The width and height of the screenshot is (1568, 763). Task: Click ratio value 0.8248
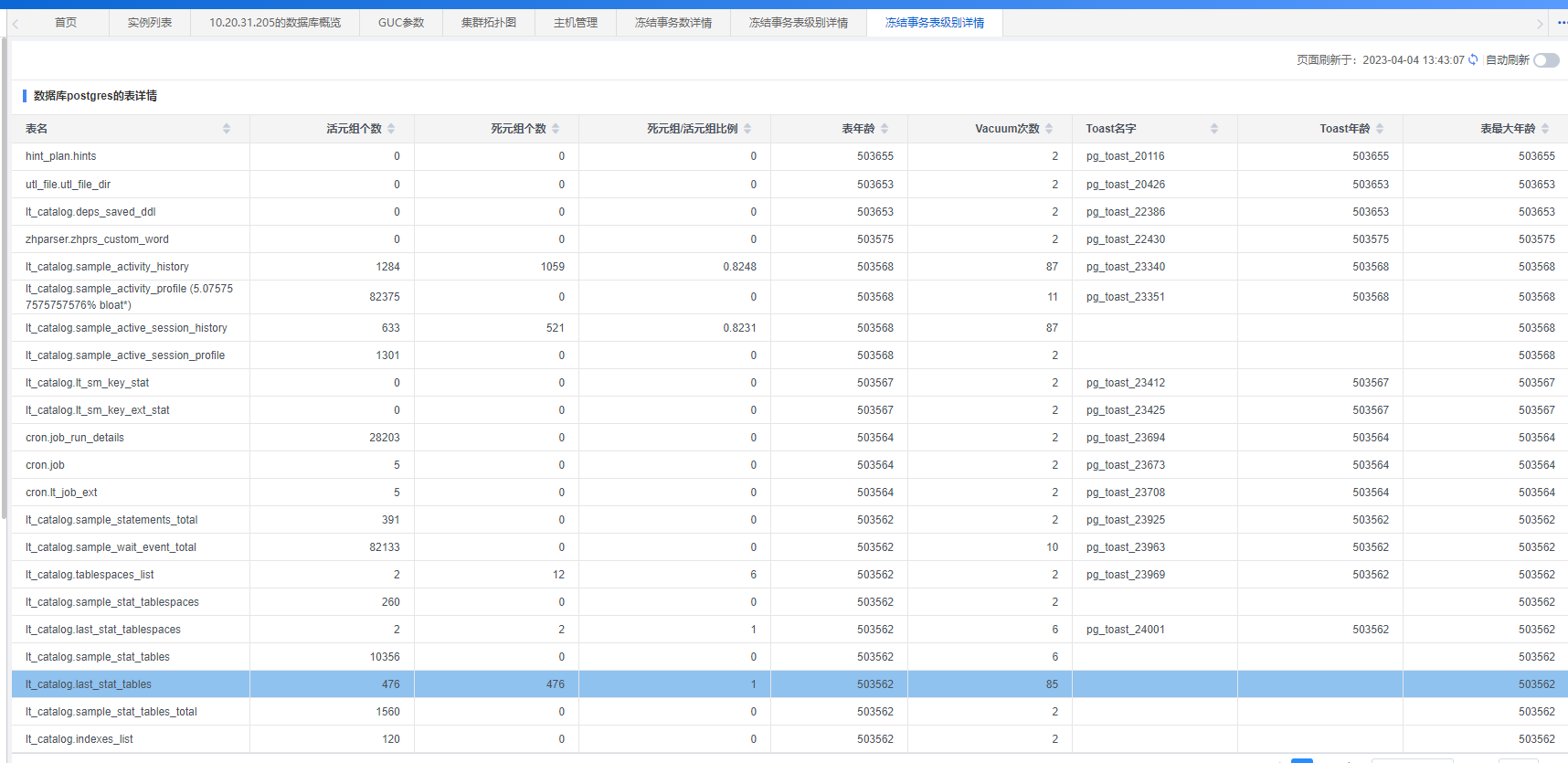[739, 267]
